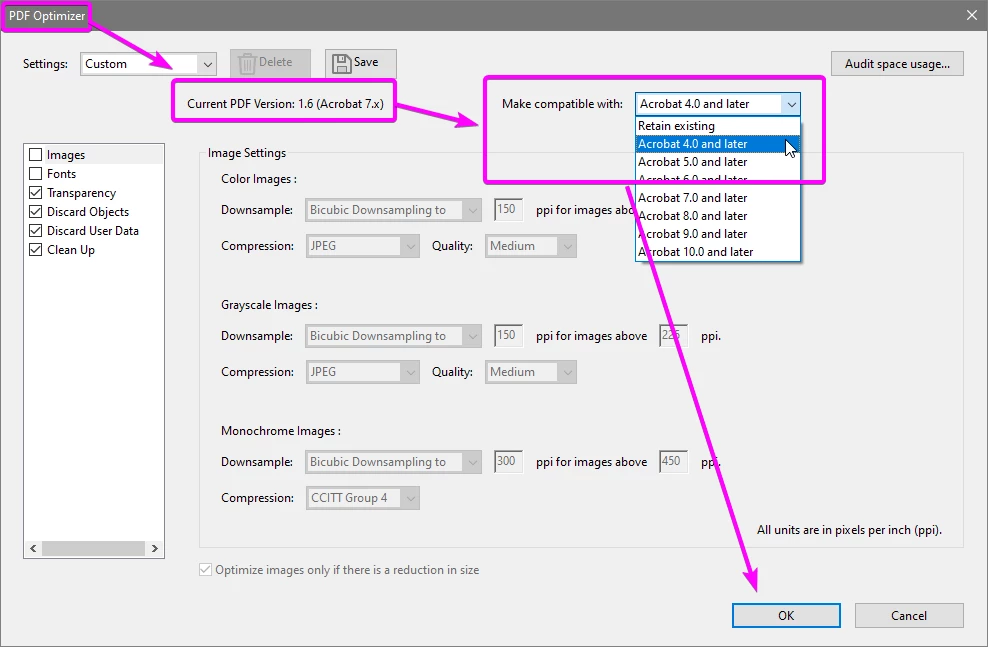The width and height of the screenshot is (988, 647).
Task: Choose Acrobat 10.0 and later option
Action: [x=718, y=252]
